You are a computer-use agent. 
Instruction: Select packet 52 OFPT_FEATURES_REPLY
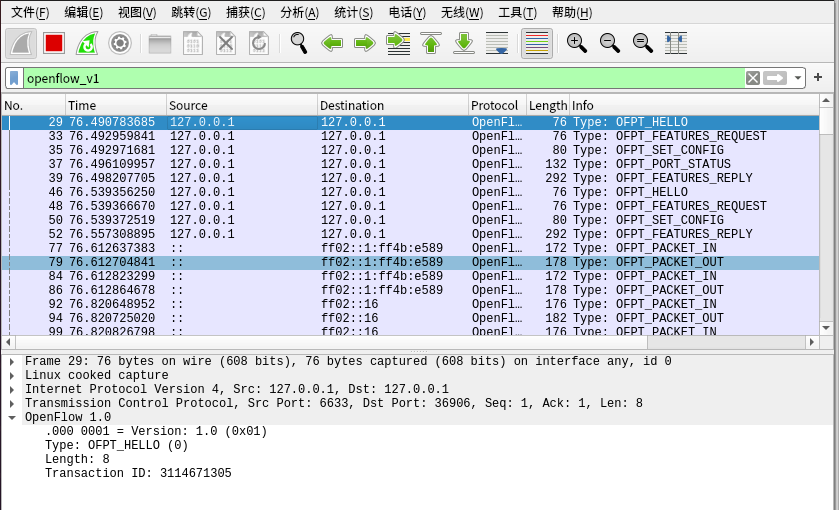point(410,234)
